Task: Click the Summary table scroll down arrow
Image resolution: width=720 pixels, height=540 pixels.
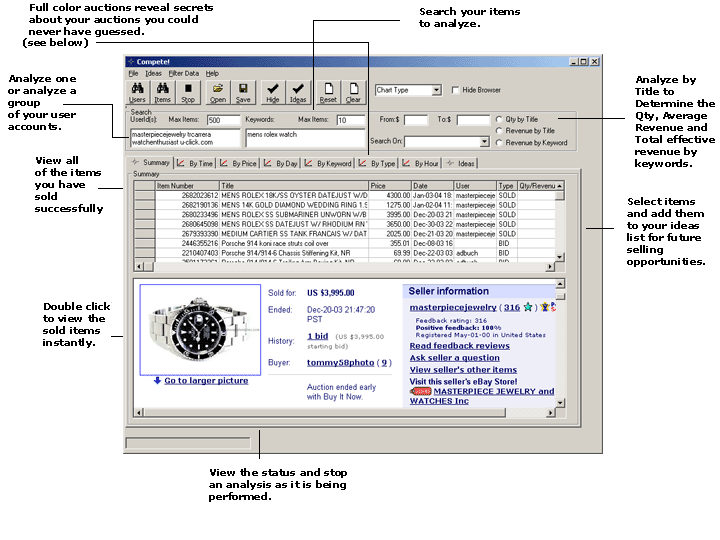Action: click(559, 257)
